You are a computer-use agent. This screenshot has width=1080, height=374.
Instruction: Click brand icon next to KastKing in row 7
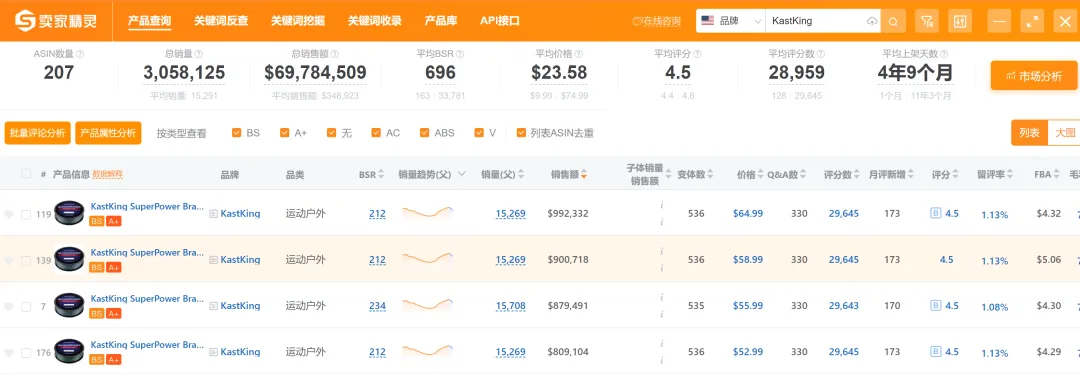pyautogui.click(x=214, y=306)
